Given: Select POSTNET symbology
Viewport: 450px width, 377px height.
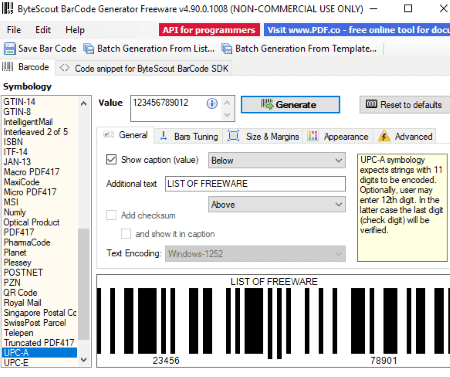Looking at the screenshot, I should tap(39, 272).
